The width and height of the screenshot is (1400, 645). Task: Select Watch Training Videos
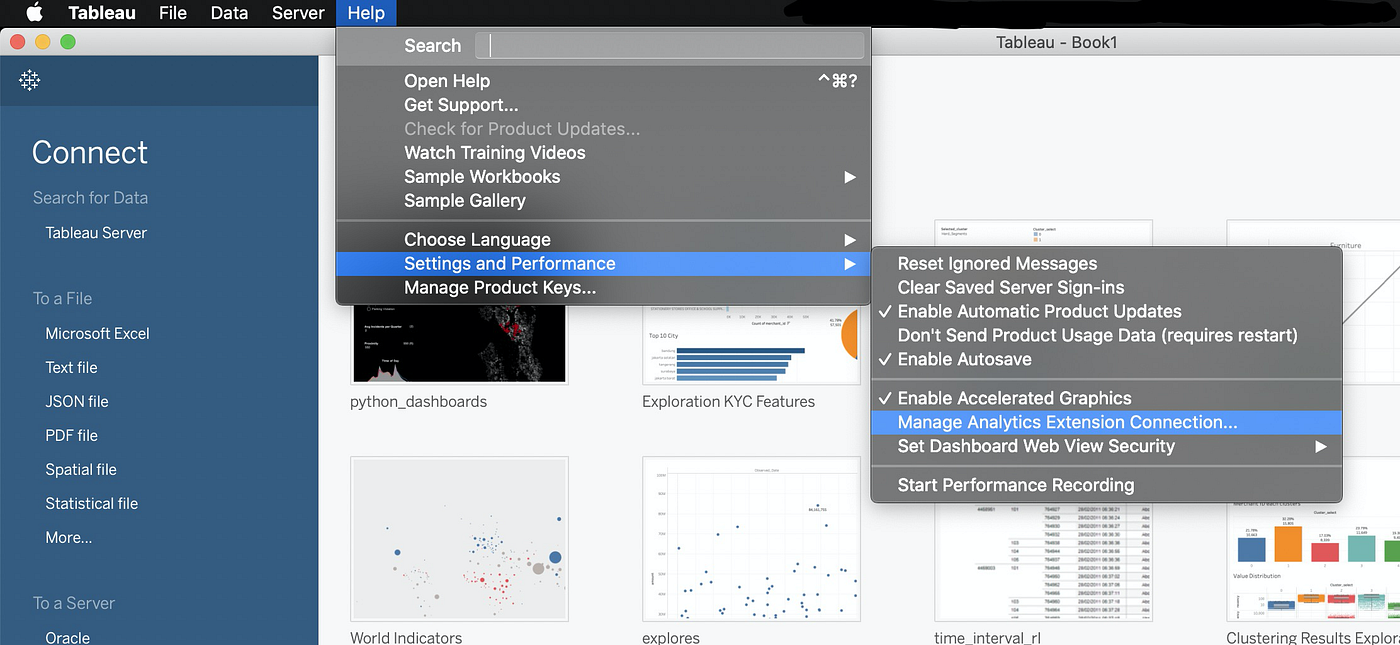[x=604, y=153]
